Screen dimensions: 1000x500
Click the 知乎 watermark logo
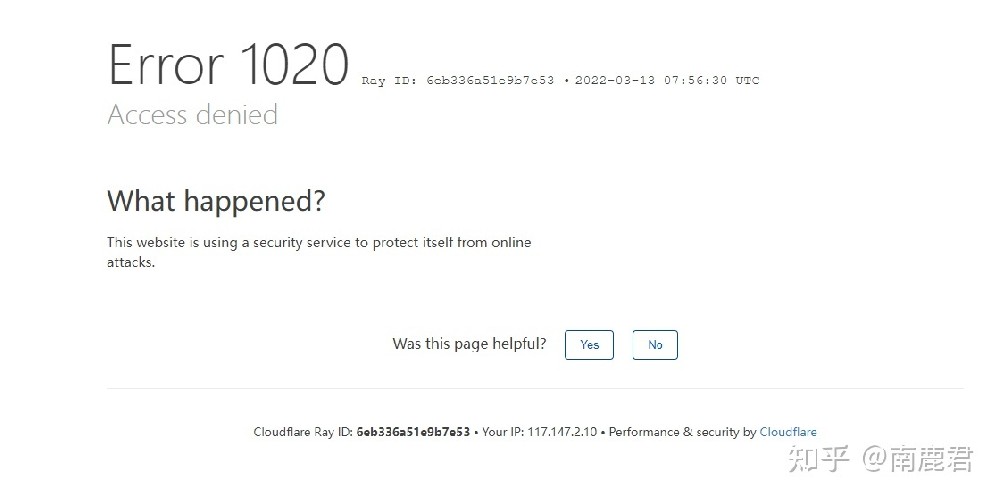coord(819,459)
